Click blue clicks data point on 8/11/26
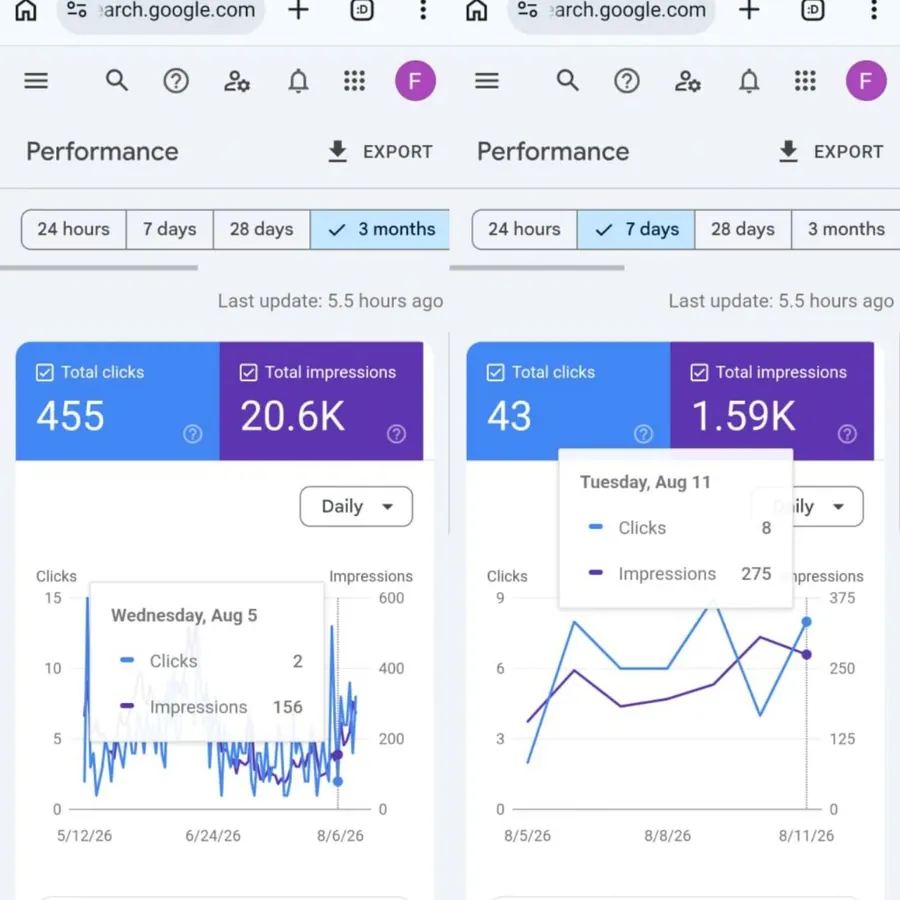900x900 pixels. click(x=806, y=622)
